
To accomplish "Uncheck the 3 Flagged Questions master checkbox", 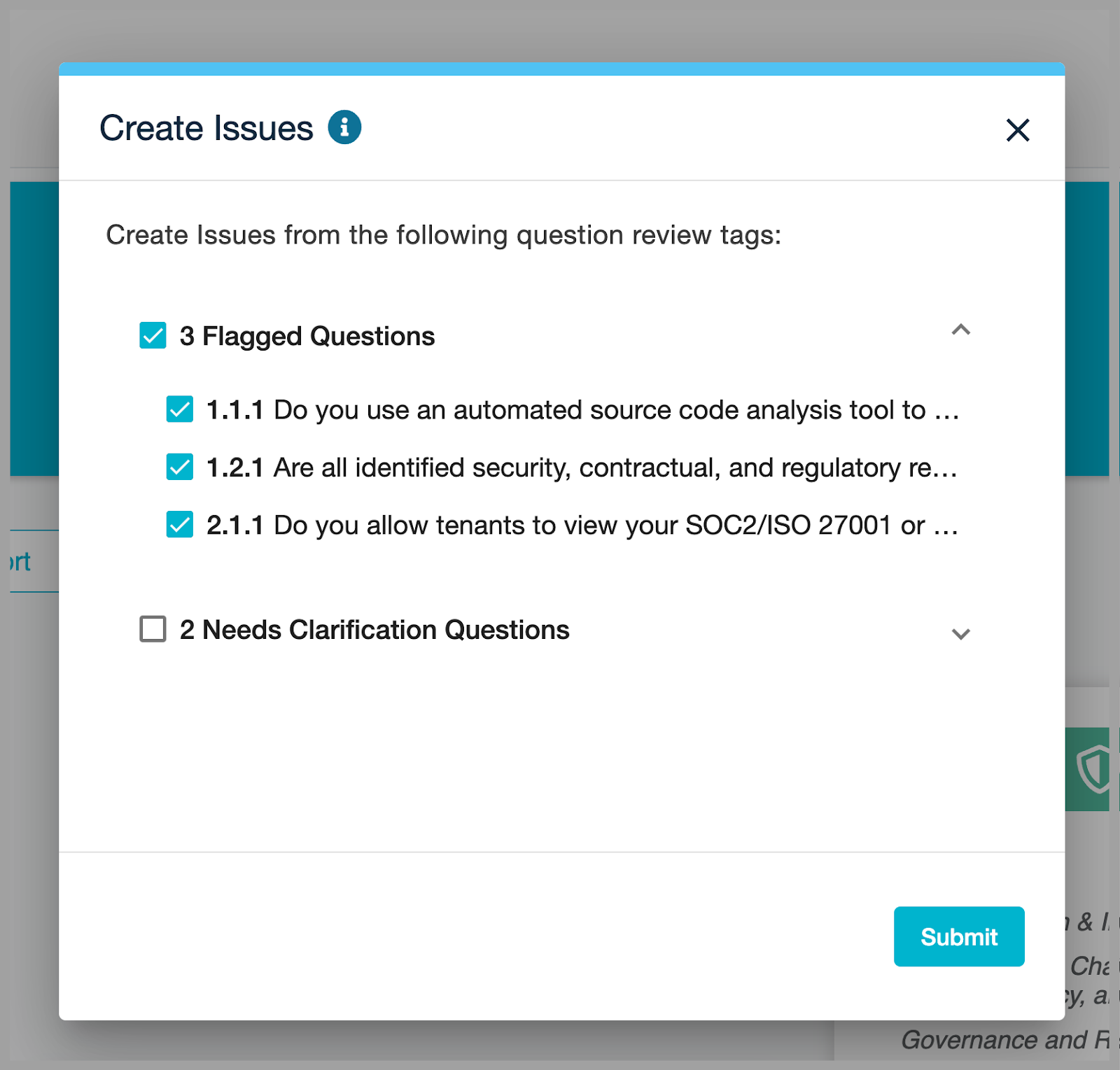I will 153,336.
